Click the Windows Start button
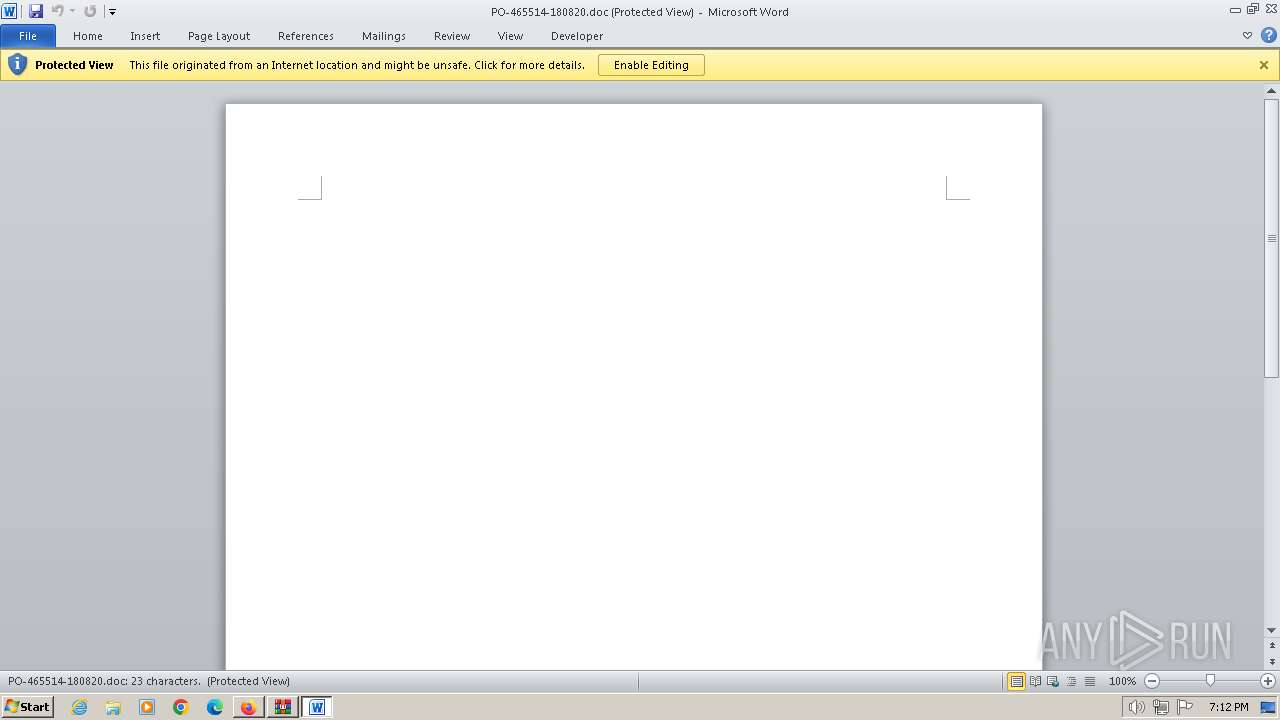Viewport: 1280px width, 720px height. 28,707
